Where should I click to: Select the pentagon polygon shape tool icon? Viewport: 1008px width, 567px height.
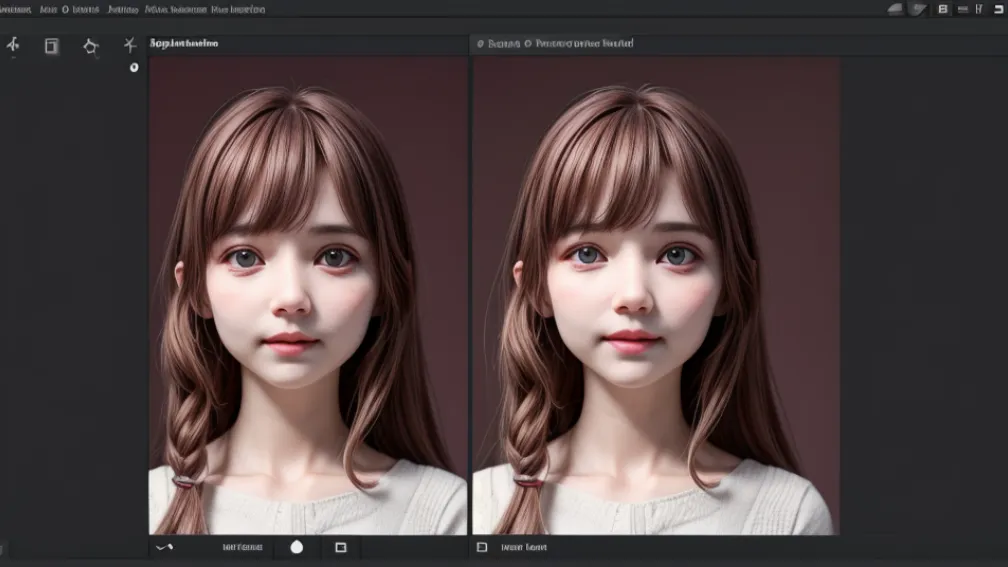tap(91, 46)
